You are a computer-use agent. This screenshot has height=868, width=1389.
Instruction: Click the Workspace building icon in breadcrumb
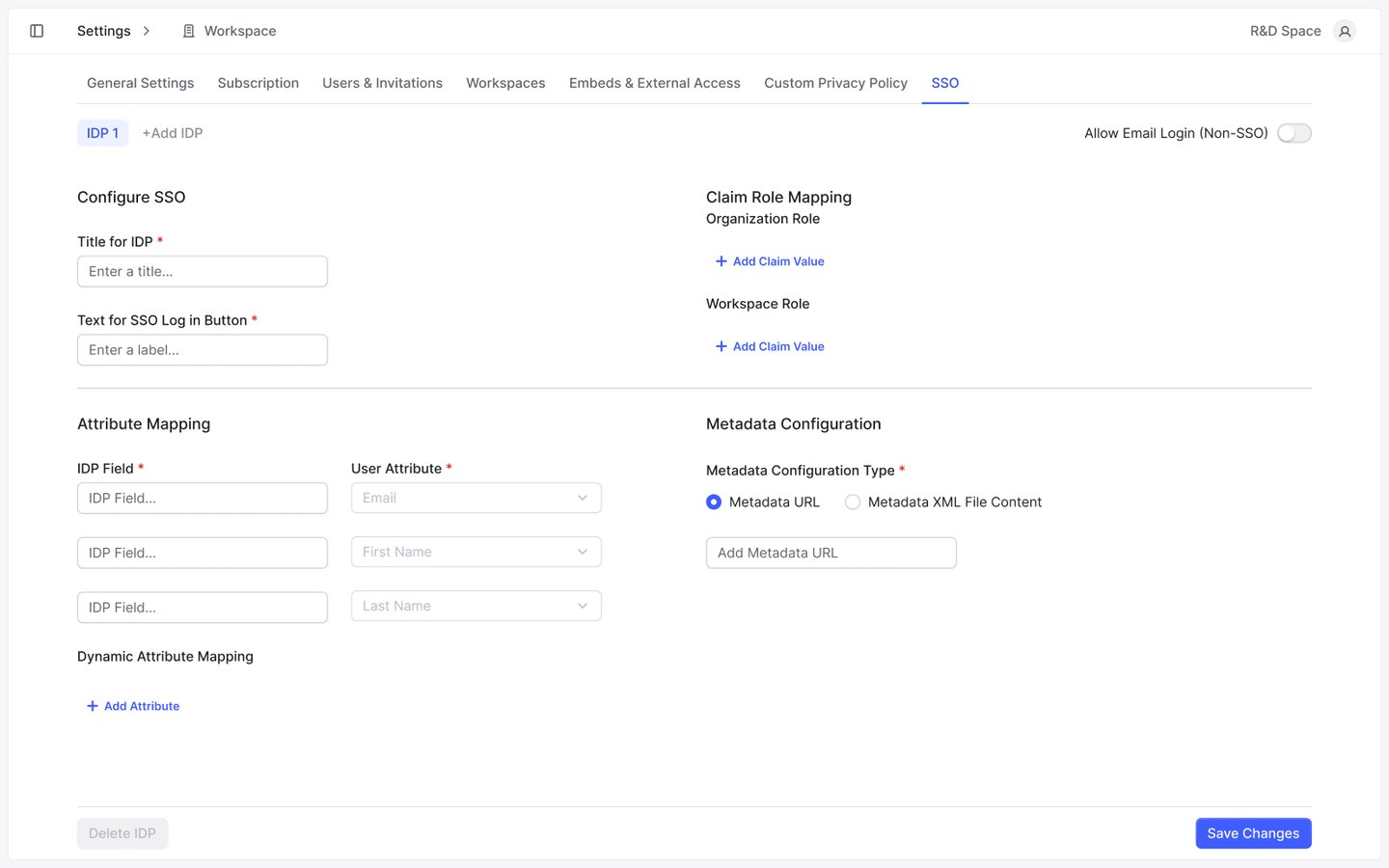189,31
